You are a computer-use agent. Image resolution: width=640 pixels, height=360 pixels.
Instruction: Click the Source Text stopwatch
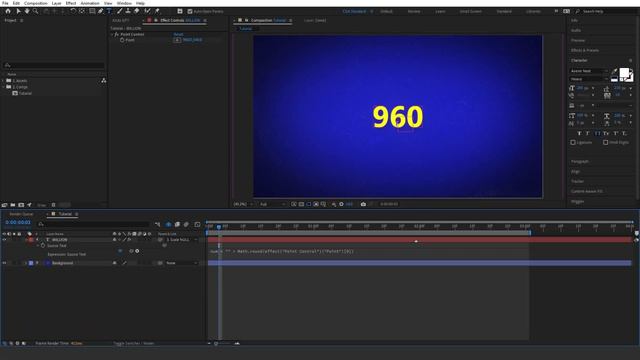click(x=43, y=246)
